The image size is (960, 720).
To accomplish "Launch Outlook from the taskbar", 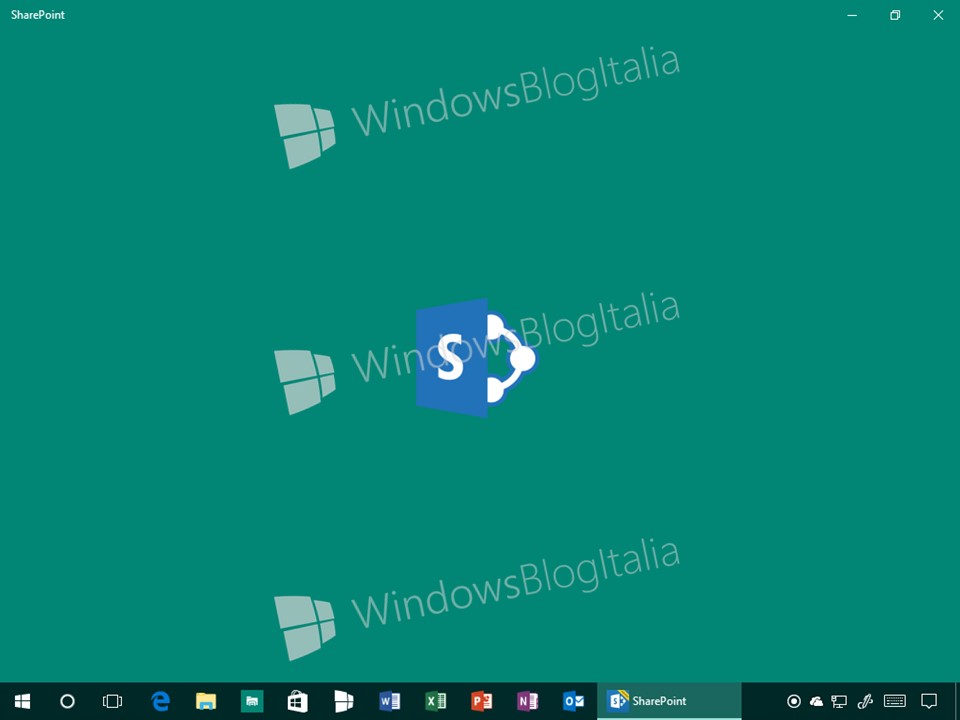I will click(x=573, y=701).
